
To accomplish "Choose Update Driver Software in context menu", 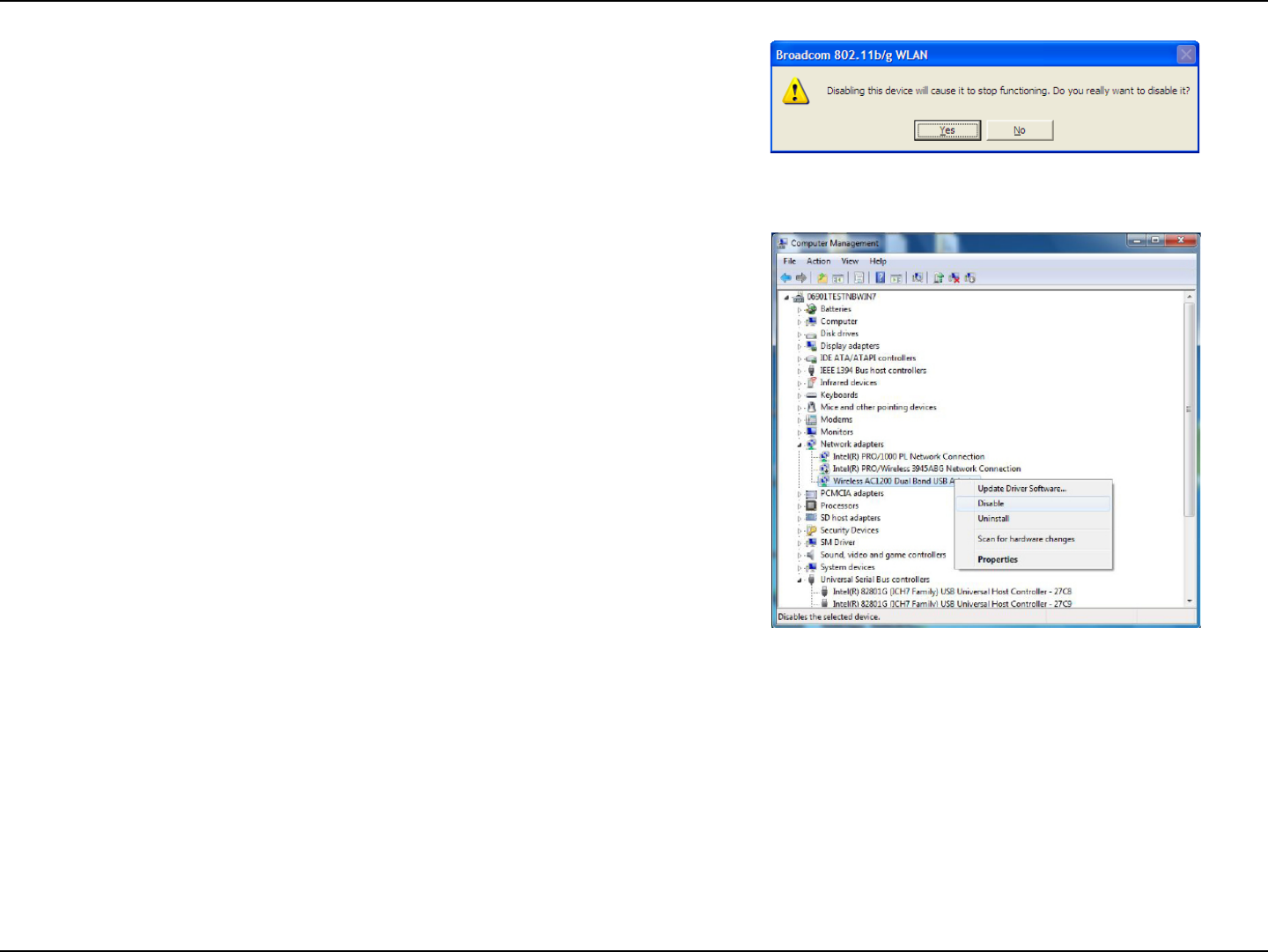I will pyautogui.click(x=1034, y=489).
